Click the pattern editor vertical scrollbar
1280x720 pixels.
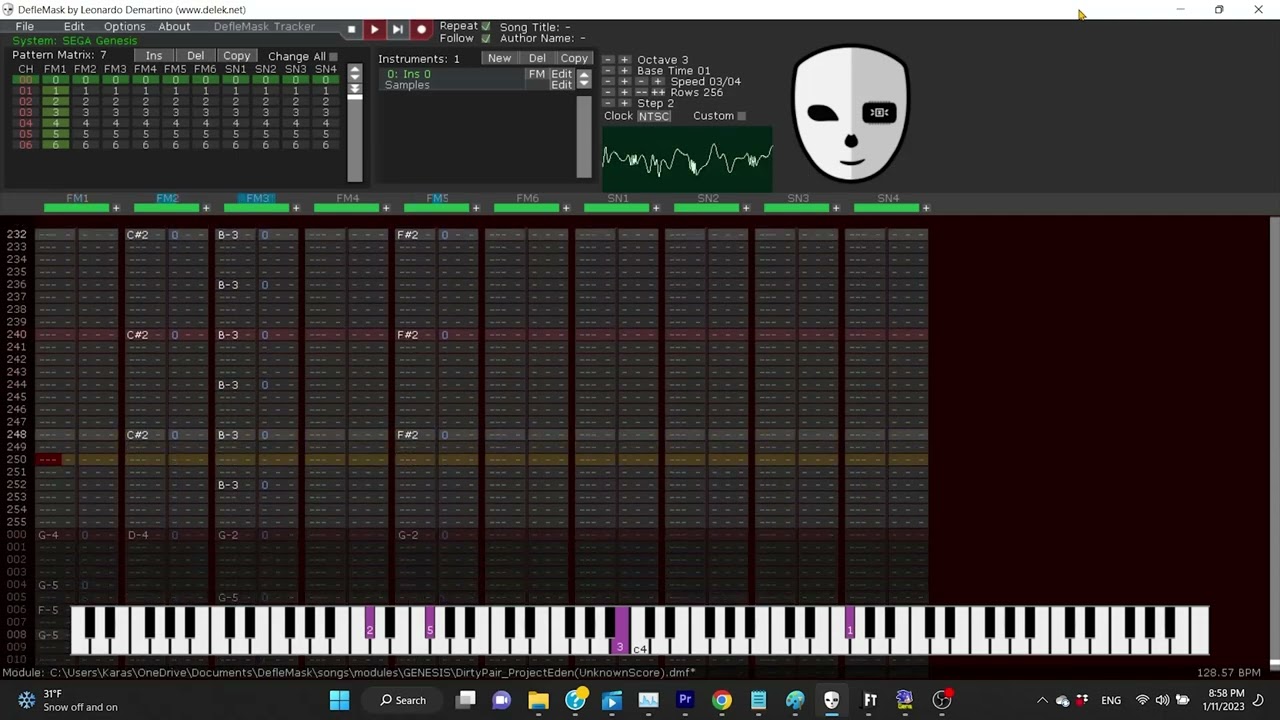(x=1274, y=440)
